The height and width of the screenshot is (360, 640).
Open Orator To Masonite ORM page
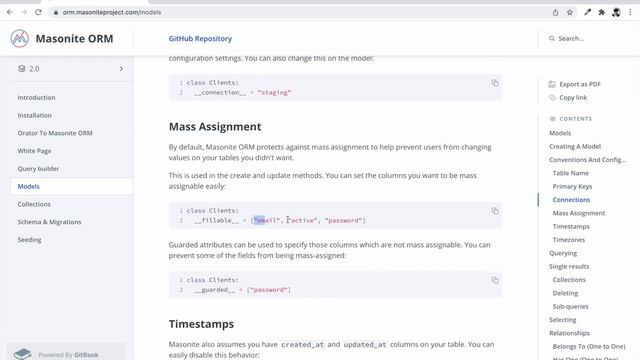point(55,133)
